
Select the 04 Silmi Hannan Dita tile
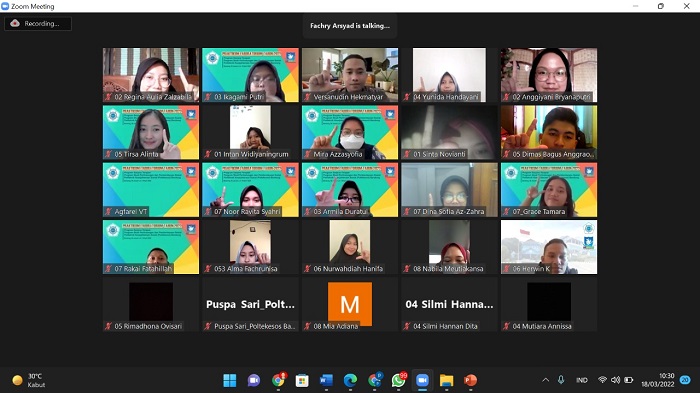(x=450, y=304)
